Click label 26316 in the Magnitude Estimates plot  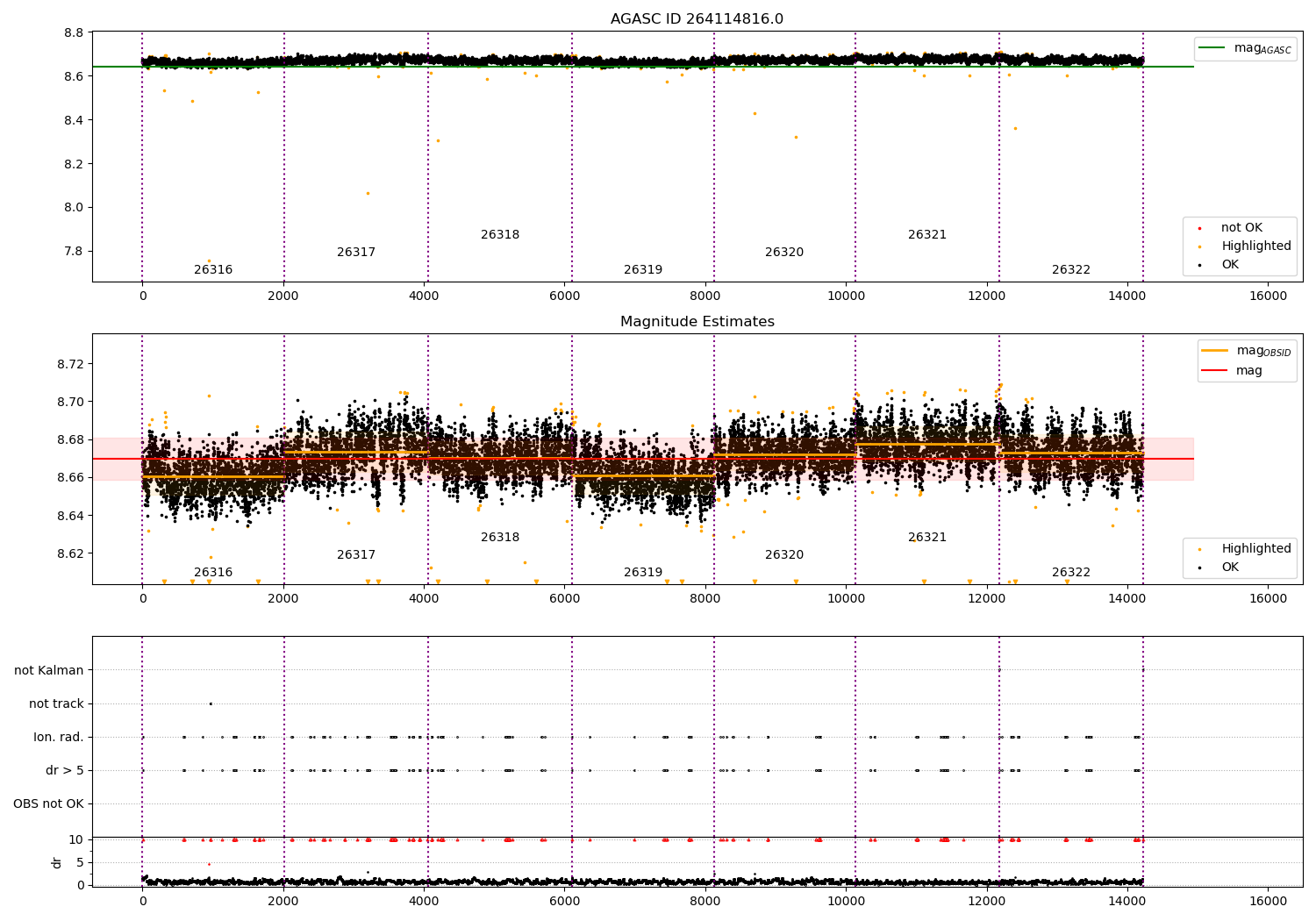(x=213, y=573)
